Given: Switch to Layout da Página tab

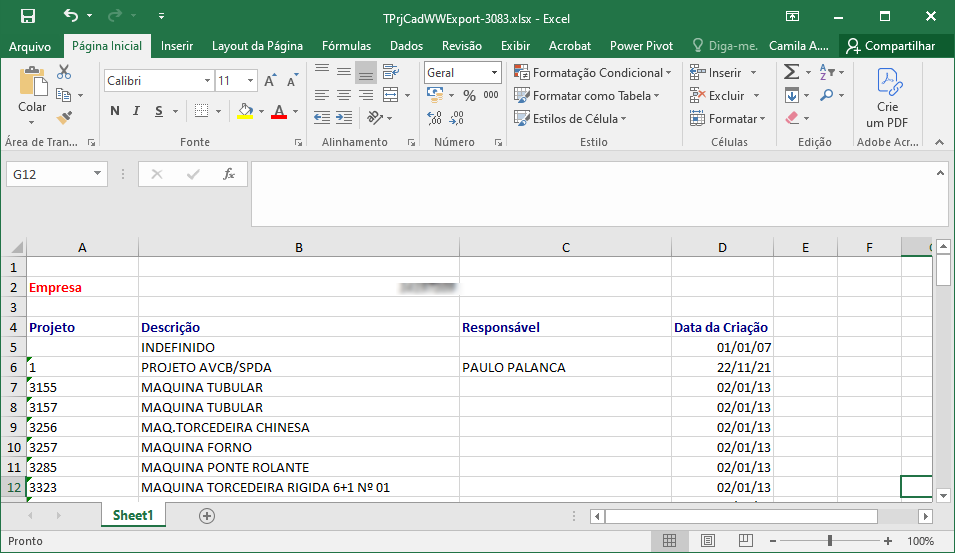Looking at the screenshot, I should coord(257,46).
